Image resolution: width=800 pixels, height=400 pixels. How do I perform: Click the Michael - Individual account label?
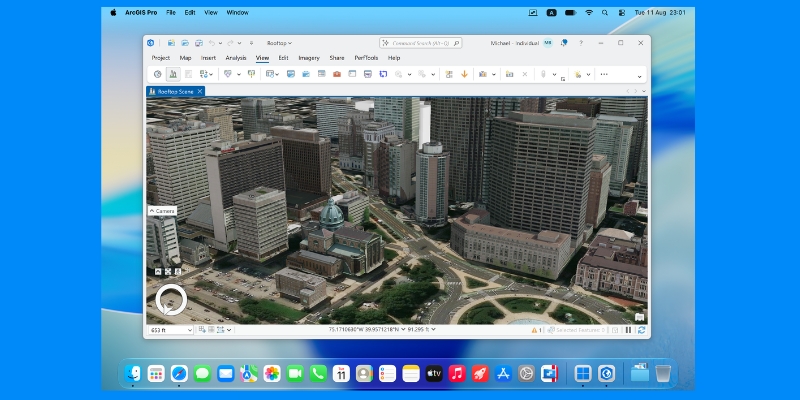(514, 43)
